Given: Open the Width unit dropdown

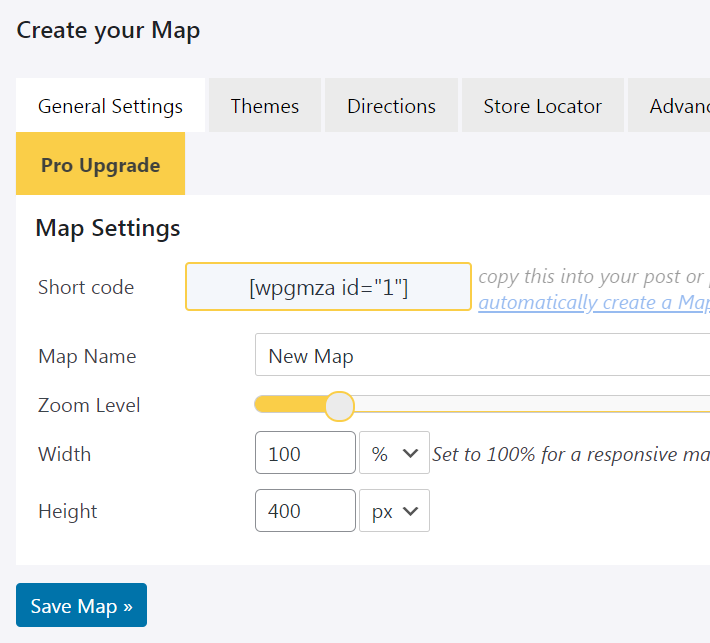Looking at the screenshot, I should click(394, 452).
